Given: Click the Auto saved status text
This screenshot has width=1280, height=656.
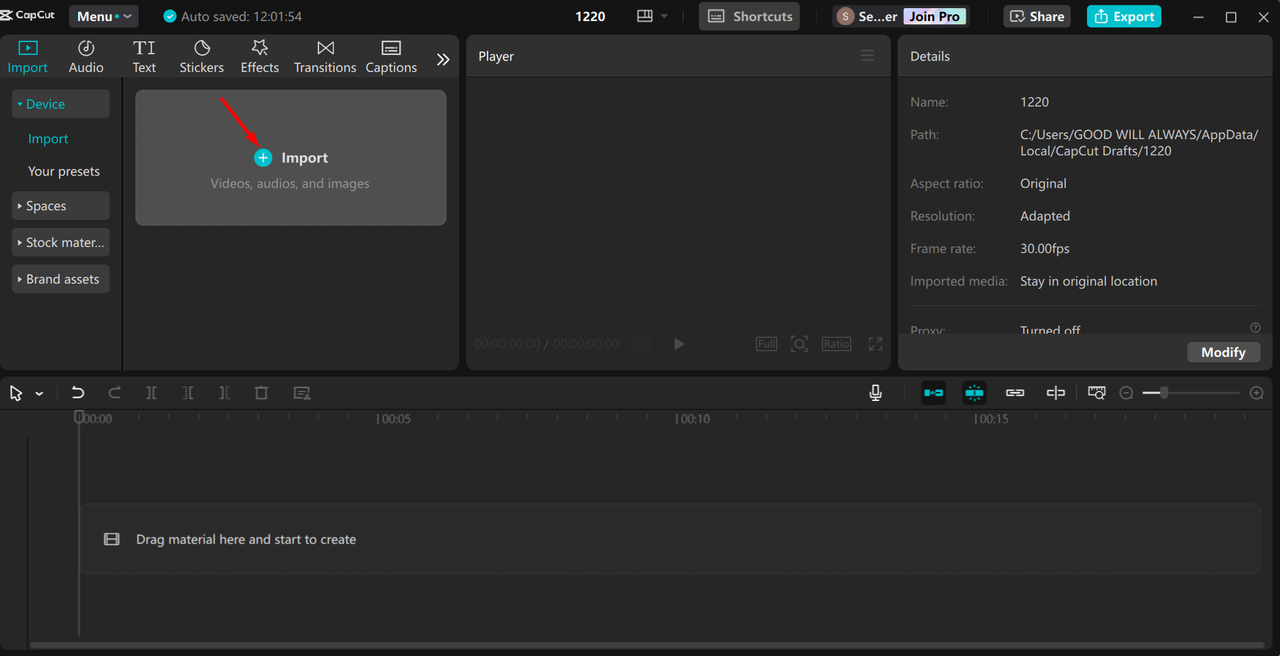Looking at the screenshot, I should pos(241,16).
